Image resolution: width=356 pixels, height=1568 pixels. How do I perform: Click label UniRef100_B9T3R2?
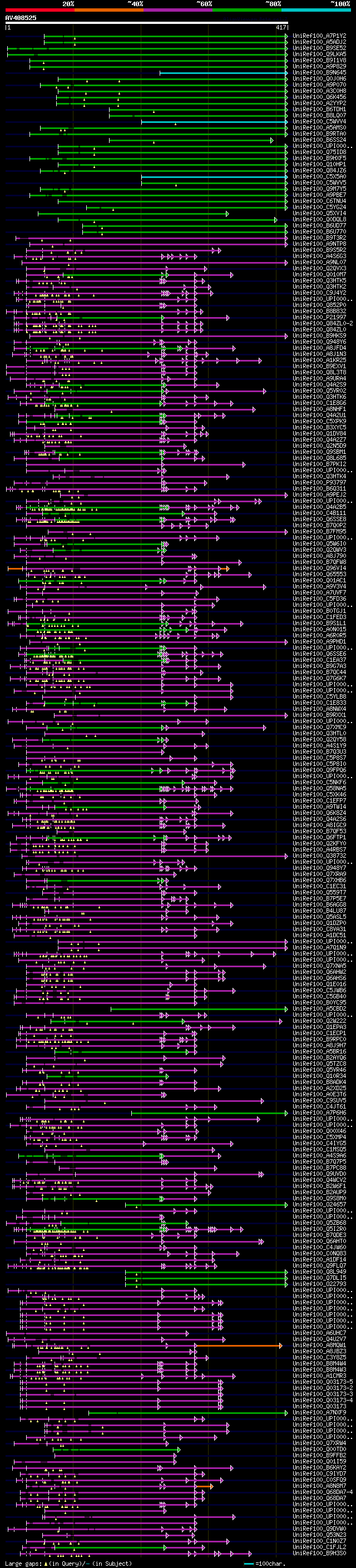(x=319, y=238)
